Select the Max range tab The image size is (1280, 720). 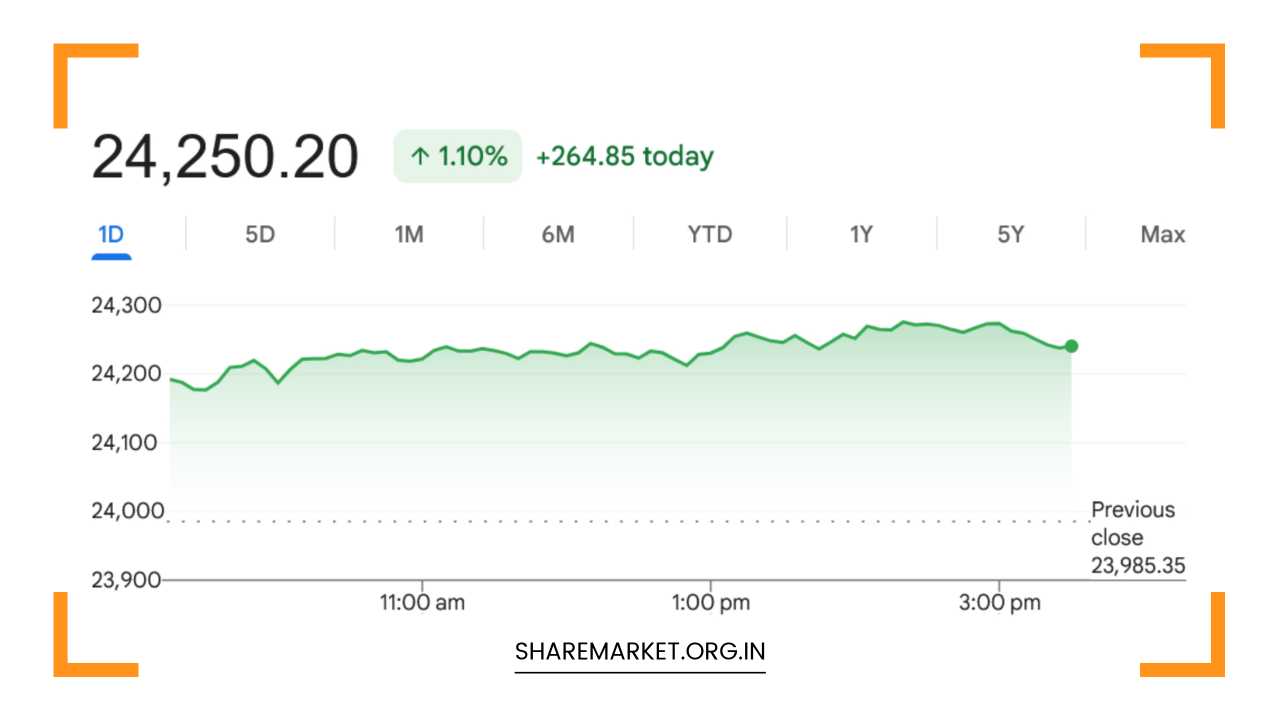(1163, 235)
